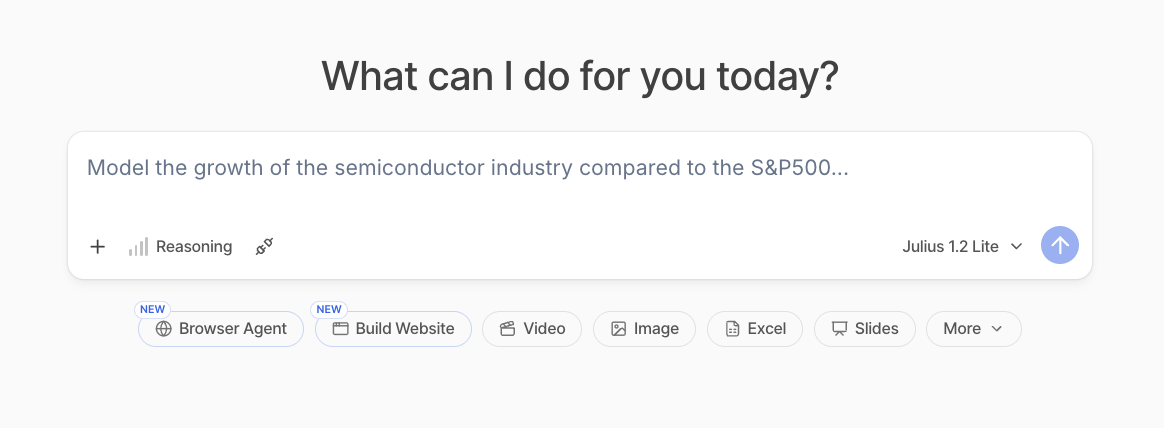Select the presentation icon for Slides
The image size is (1164, 428).
tap(840, 329)
